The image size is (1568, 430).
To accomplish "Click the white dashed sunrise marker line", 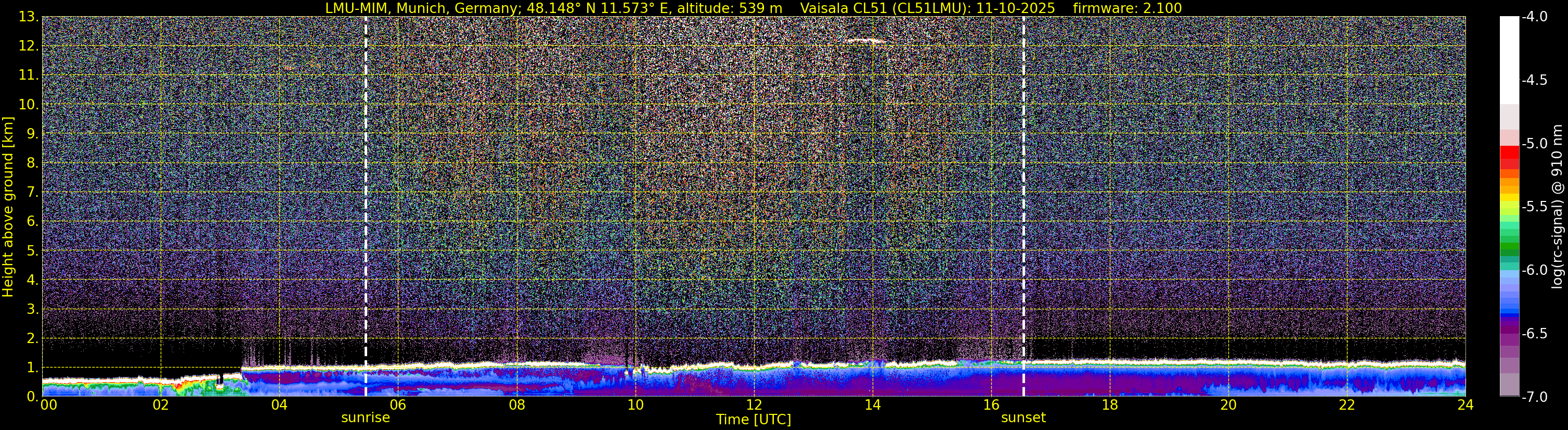I will pos(365,207).
